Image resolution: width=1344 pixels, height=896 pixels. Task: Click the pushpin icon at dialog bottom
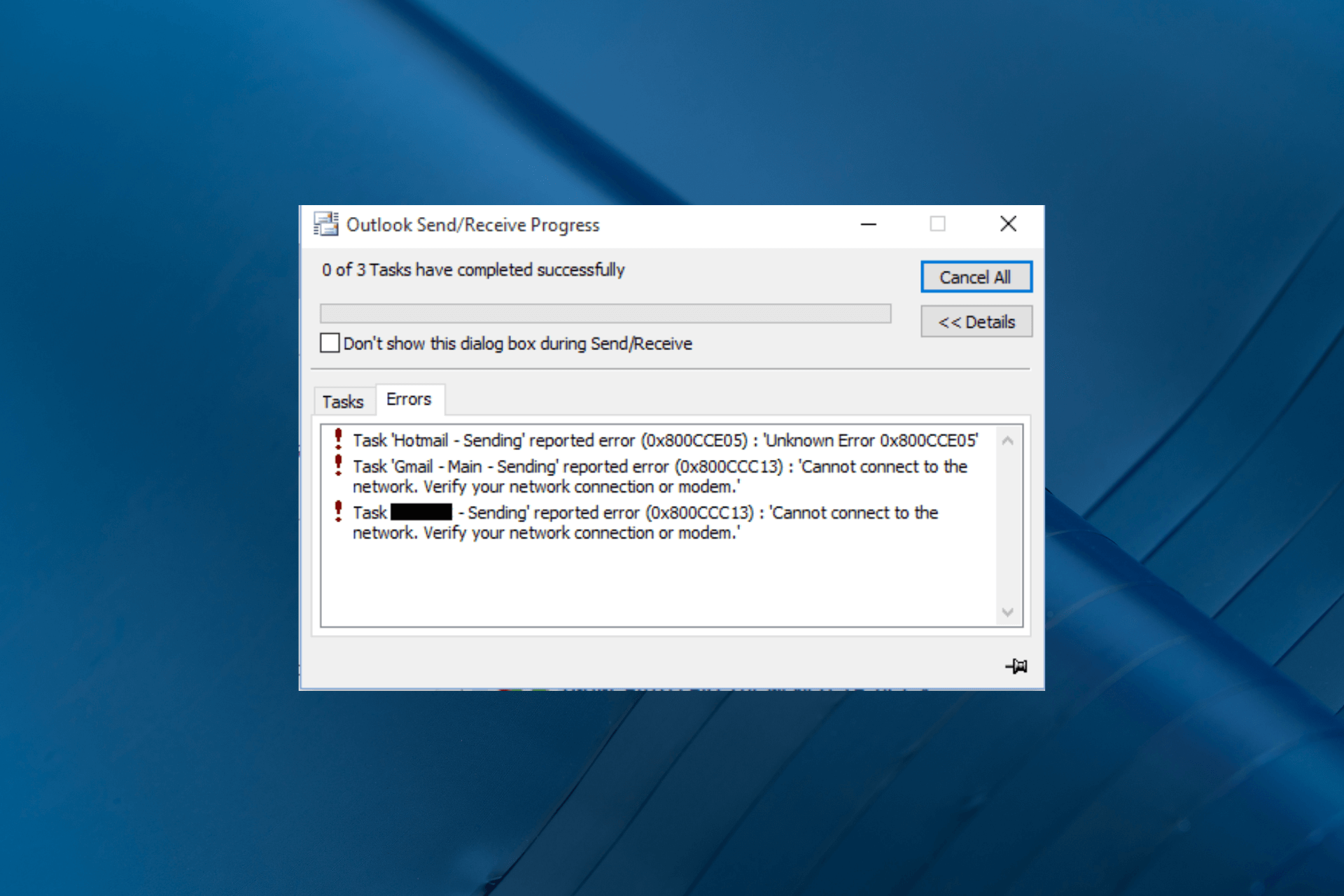point(1016,666)
